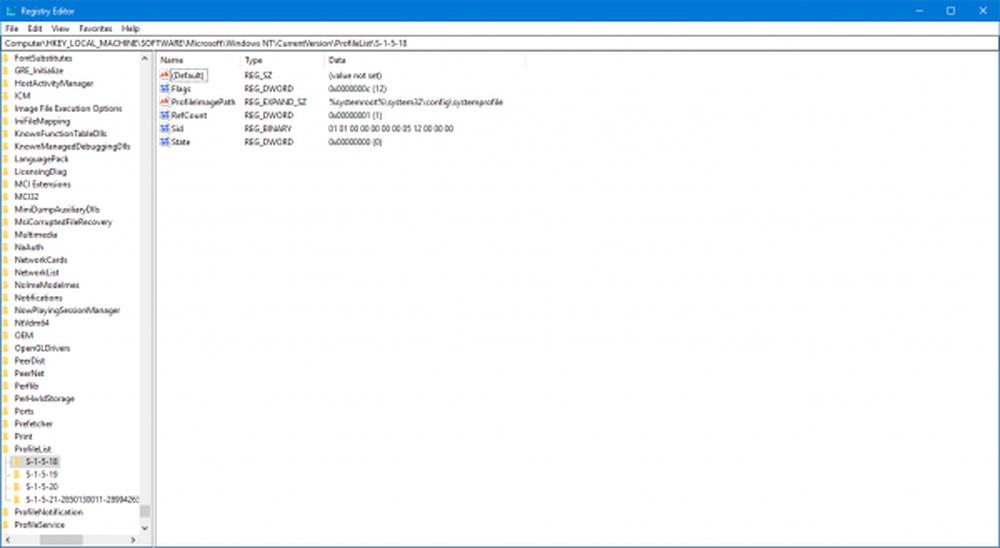Click the Flags DWORD value icon
This screenshot has height=548, width=1000.
click(x=165, y=89)
